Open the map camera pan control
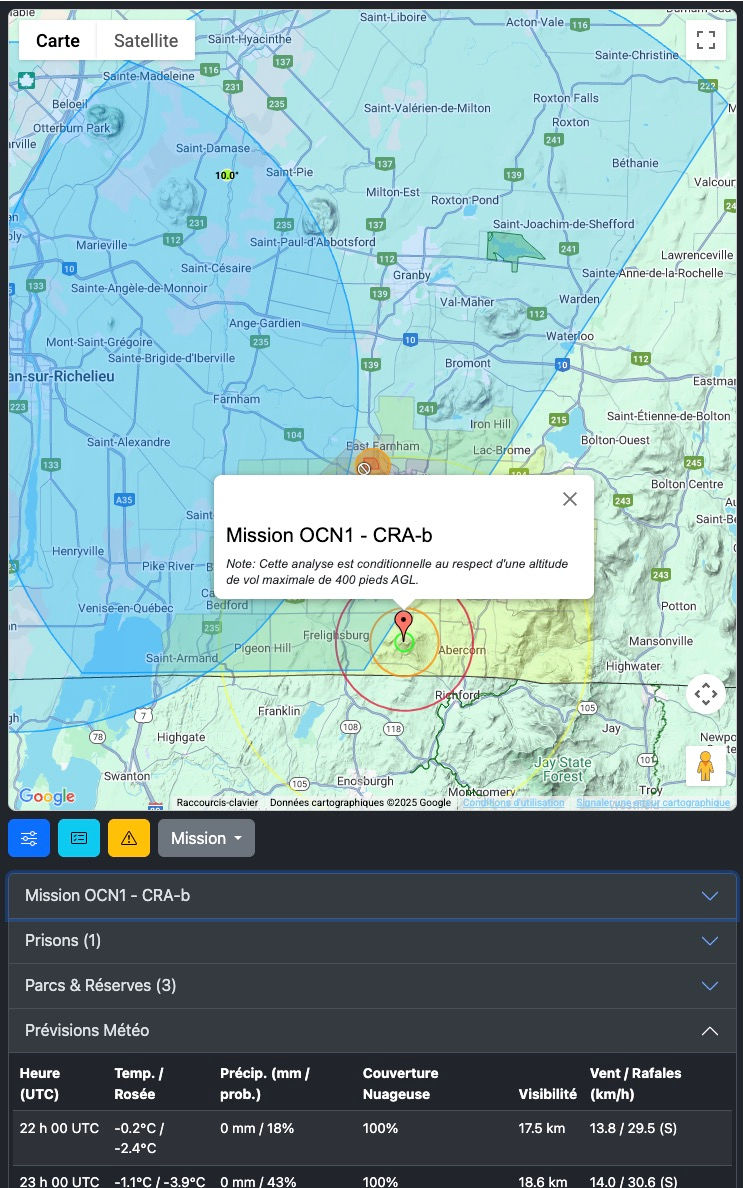Viewport: 743px width, 1188px height. [705, 693]
